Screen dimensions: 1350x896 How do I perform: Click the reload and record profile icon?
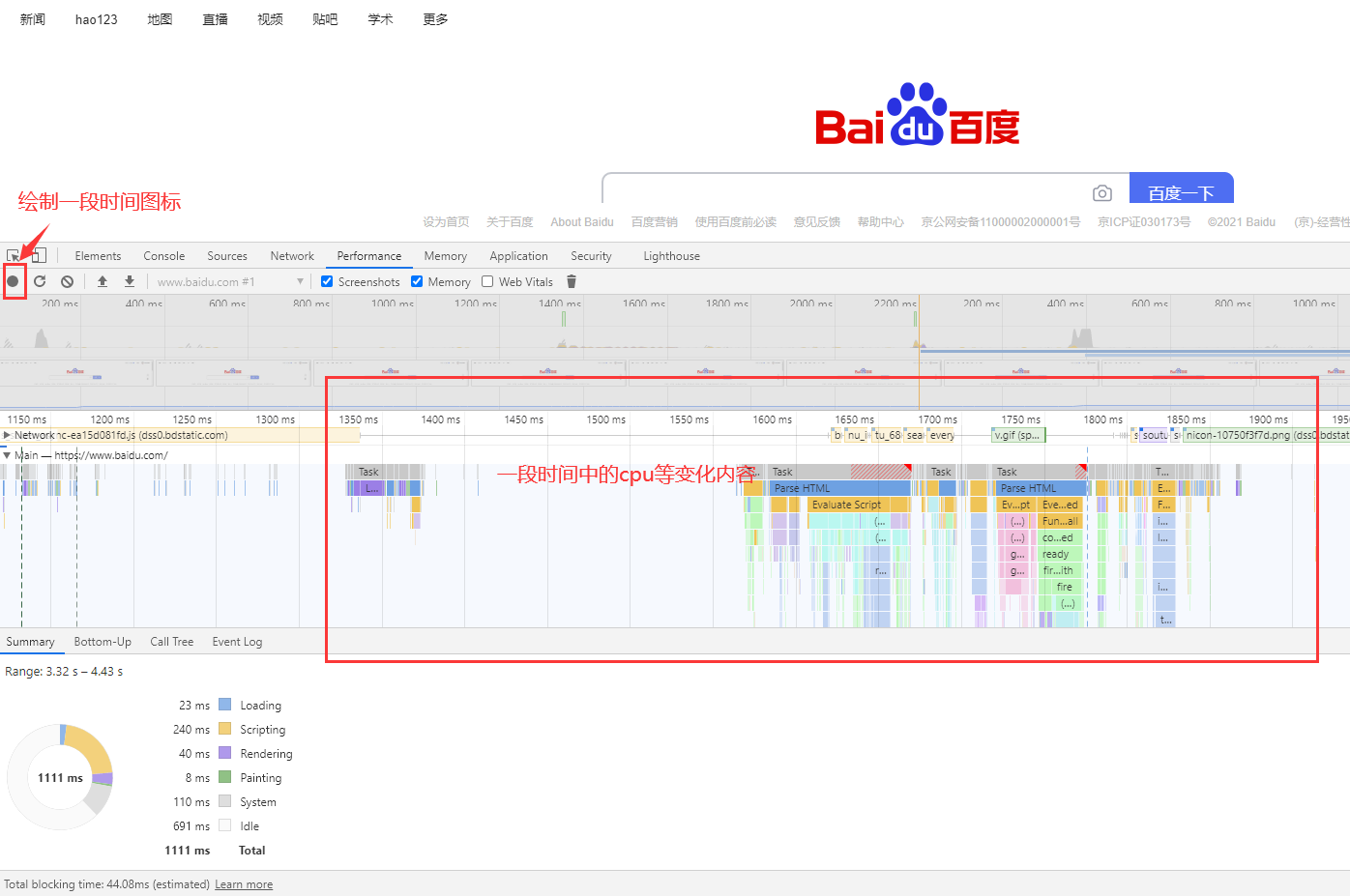click(x=40, y=281)
